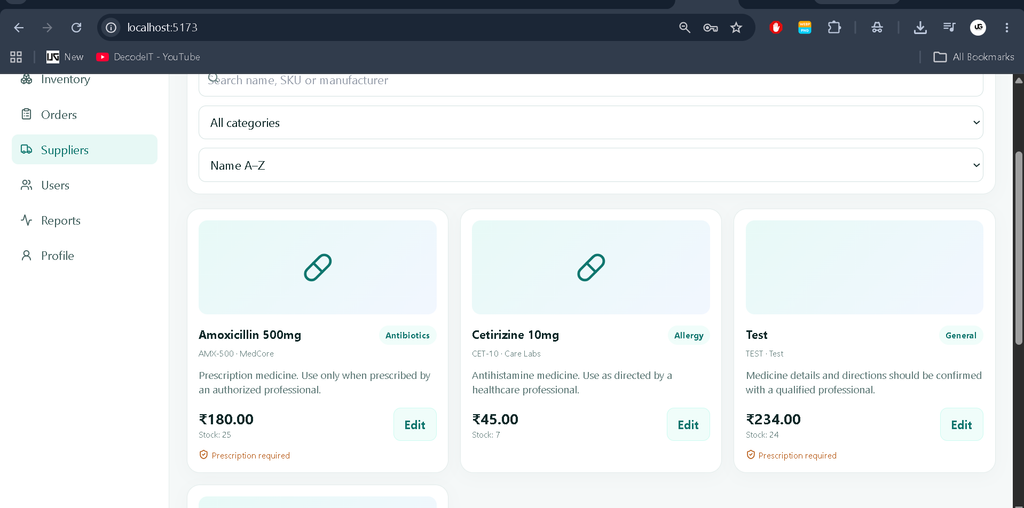Click Prescription required under Test
1024x508 pixels.
pos(791,455)
